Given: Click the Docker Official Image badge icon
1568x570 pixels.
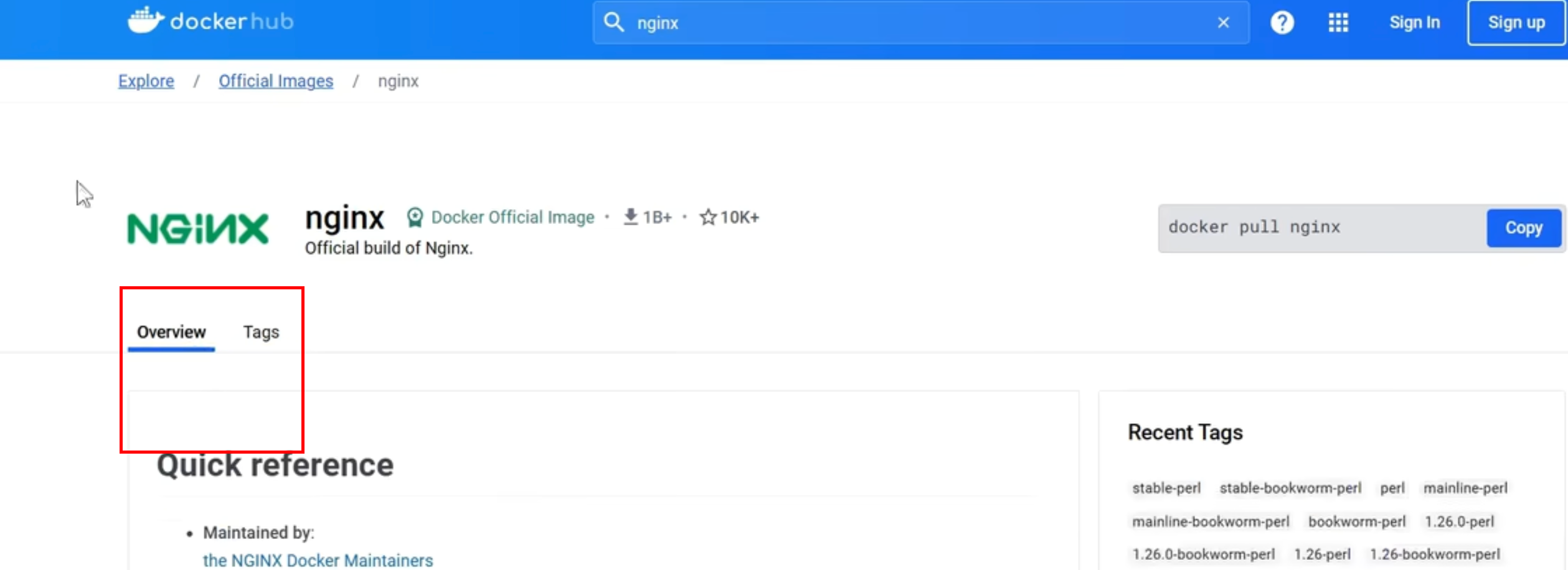Looking at the screenshot, I should point(415,217).
